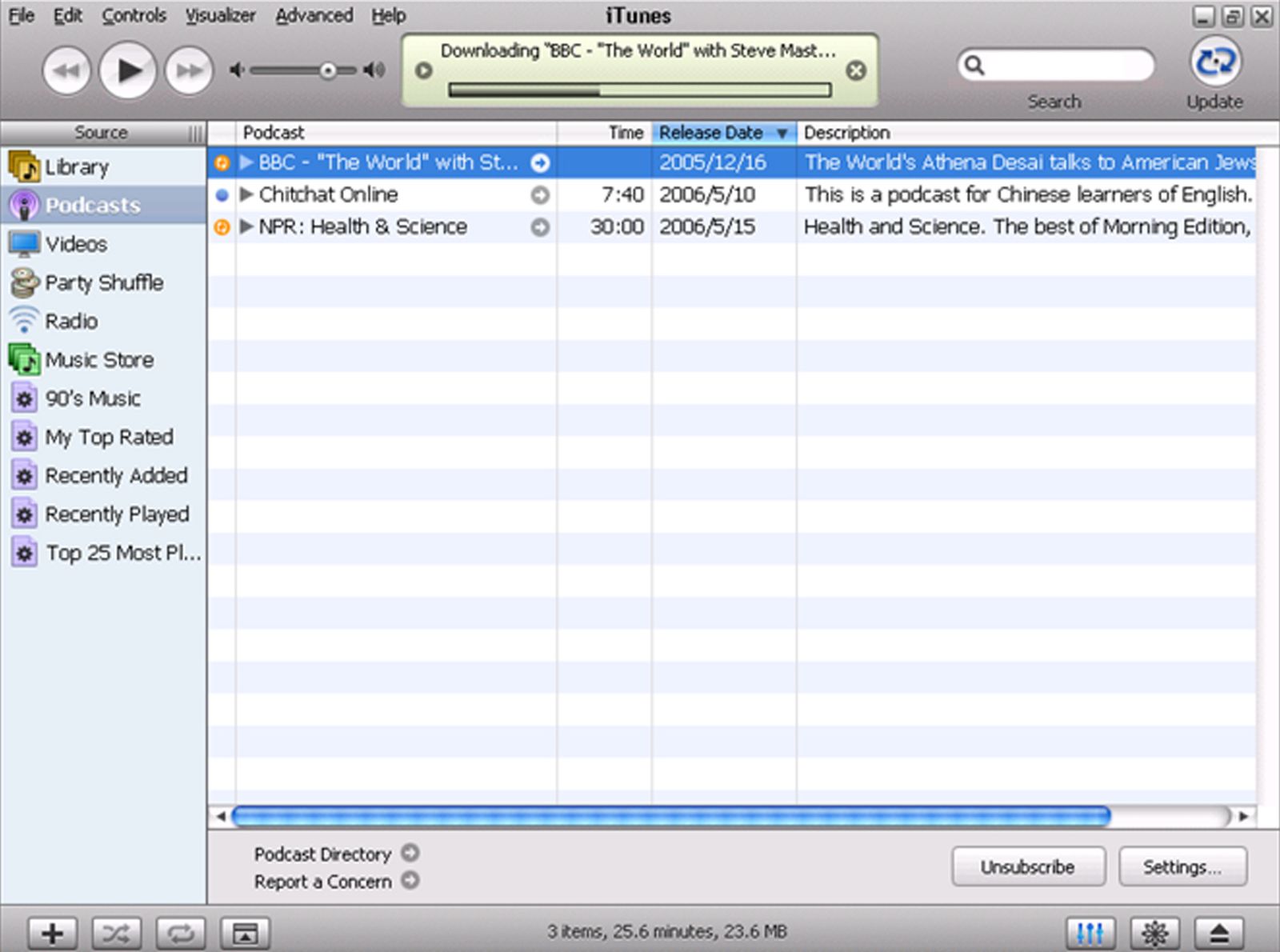The image size is (1280, 952).
Task: Set the volume slider knob
Action: click(328, 70)
